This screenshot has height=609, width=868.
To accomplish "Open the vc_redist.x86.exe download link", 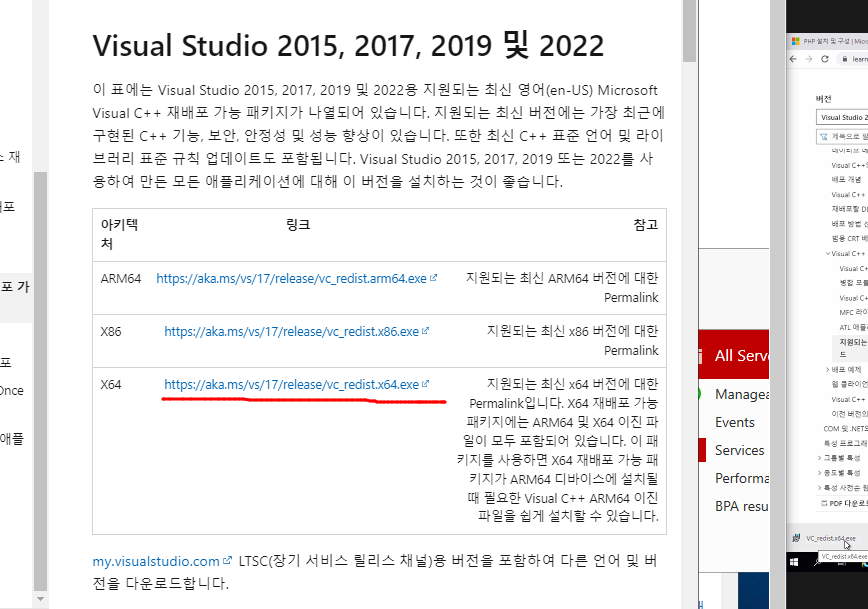I will (x=291, y=332).
